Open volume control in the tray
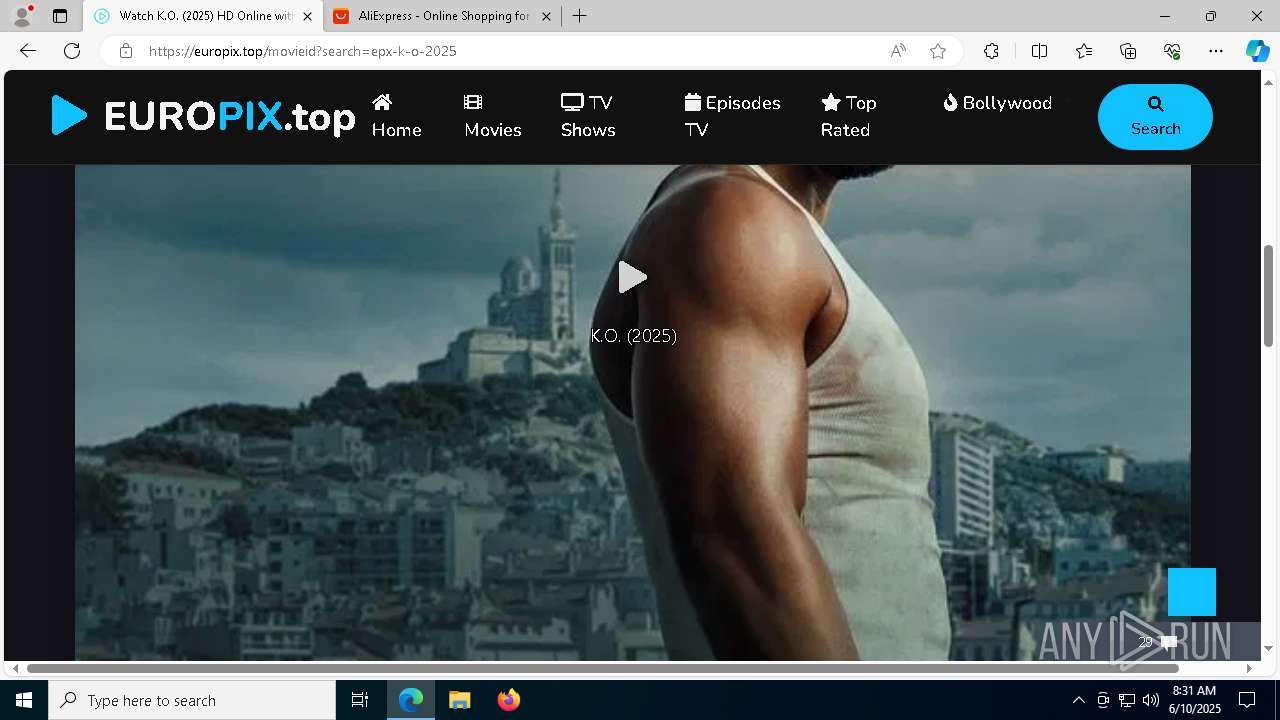The image size is (1280, 720). coord(1150,700)
